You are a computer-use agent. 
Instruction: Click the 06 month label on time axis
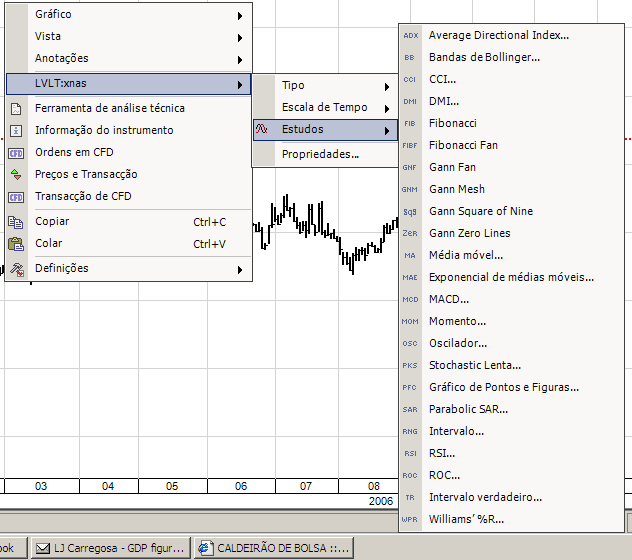tap(241, 486)
